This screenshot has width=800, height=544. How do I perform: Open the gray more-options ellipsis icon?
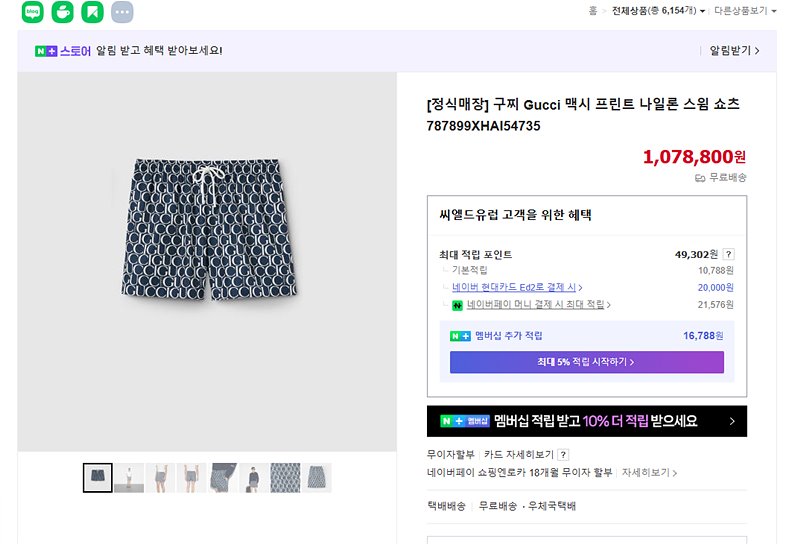122,11
